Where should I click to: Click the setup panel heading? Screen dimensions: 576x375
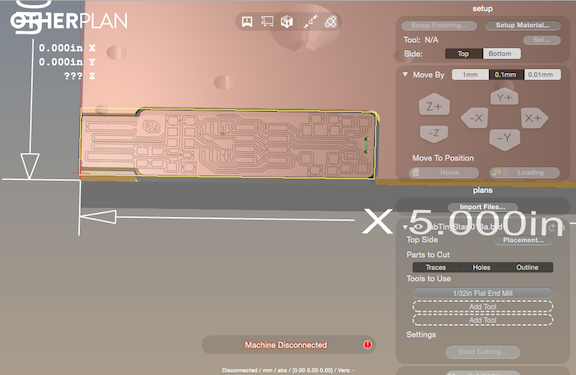click(x=483, y=9)
